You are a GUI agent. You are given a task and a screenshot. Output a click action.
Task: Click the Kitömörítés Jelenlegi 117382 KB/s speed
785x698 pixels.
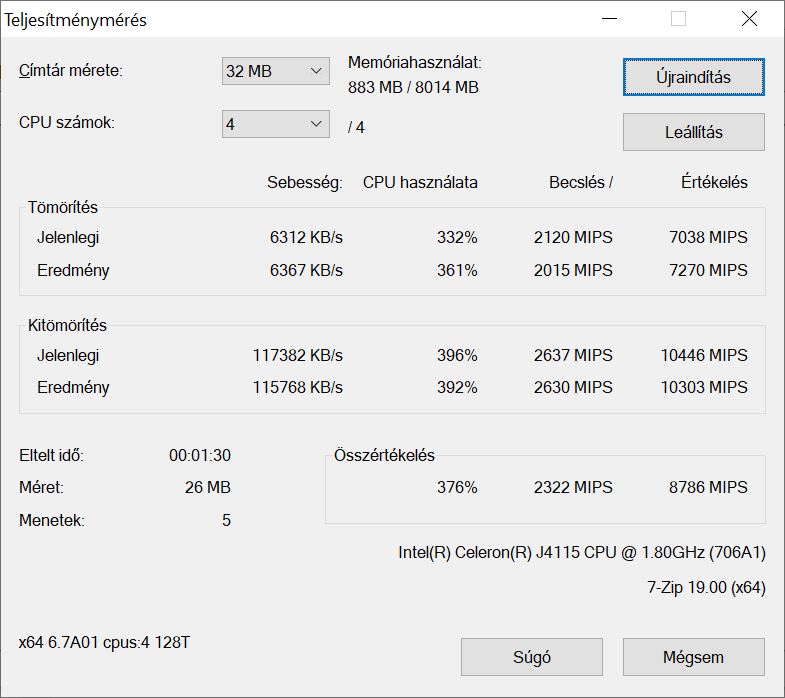click(x=298, y=356)
